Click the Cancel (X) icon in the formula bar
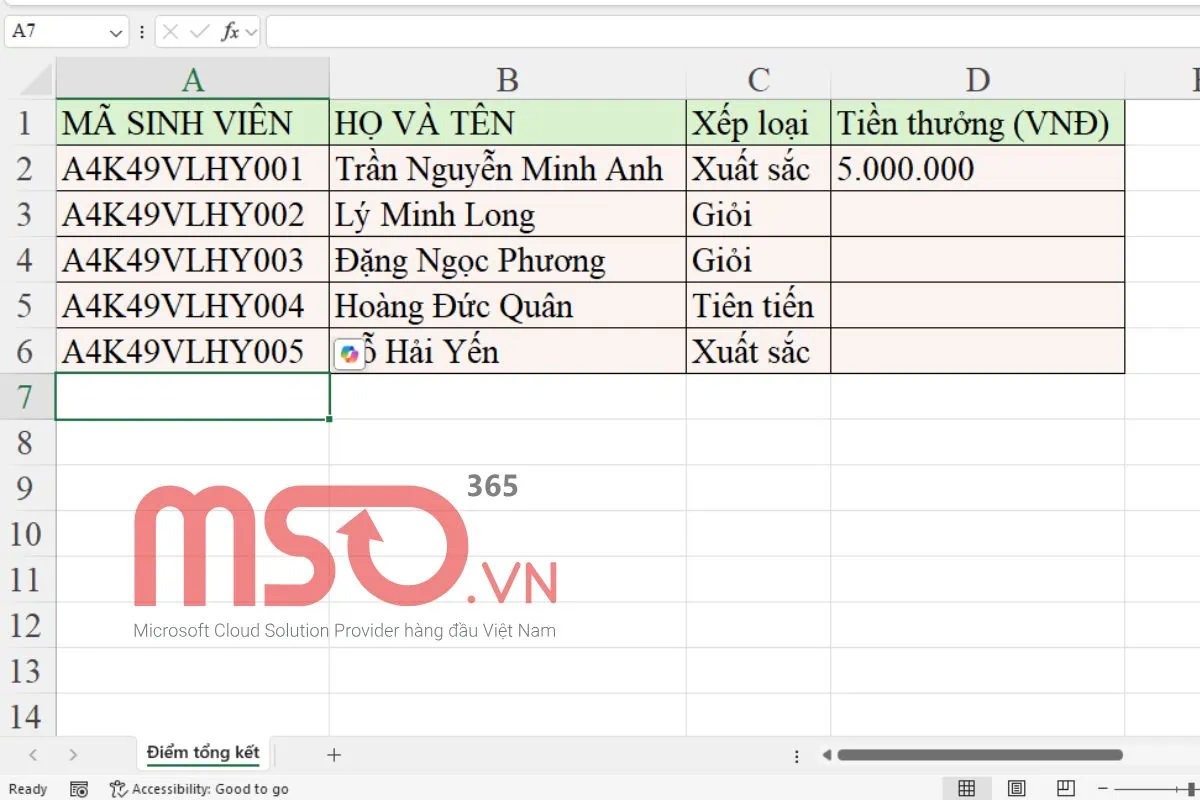This screenshot has width=1200, height=800. [170, 31]
